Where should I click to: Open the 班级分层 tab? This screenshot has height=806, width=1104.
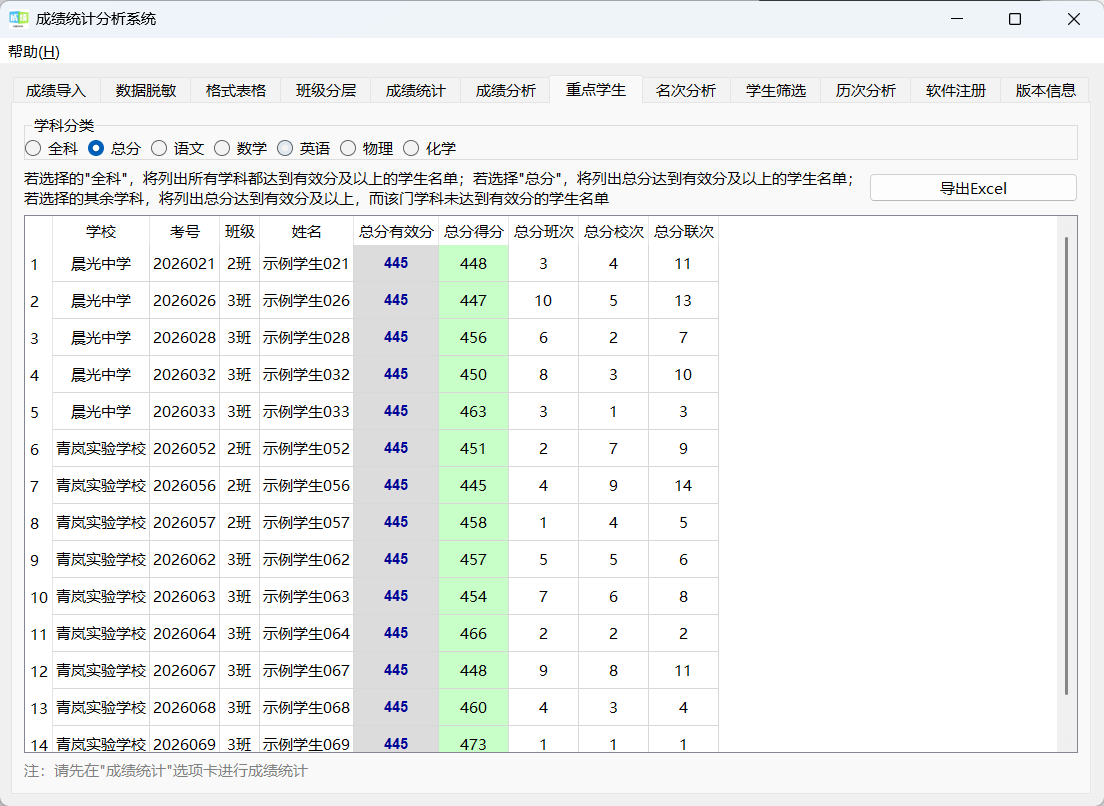pos(326,91)
